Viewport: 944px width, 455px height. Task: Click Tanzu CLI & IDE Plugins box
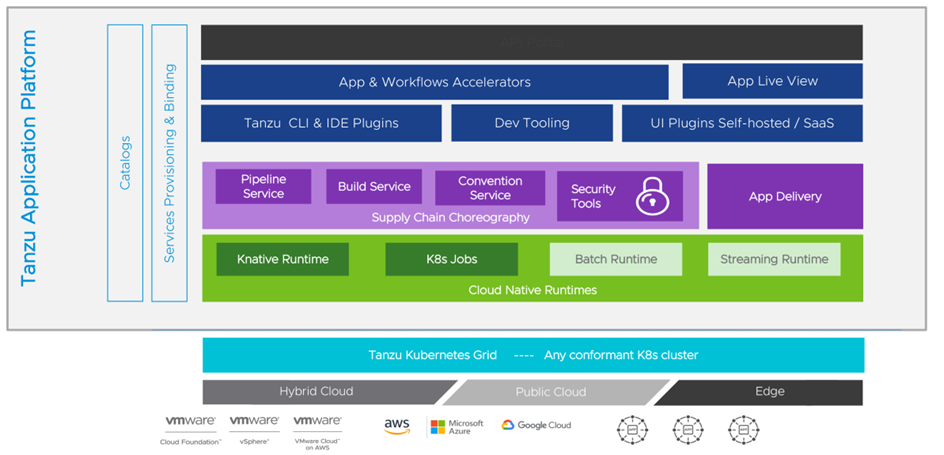click(x=321, y=123)
